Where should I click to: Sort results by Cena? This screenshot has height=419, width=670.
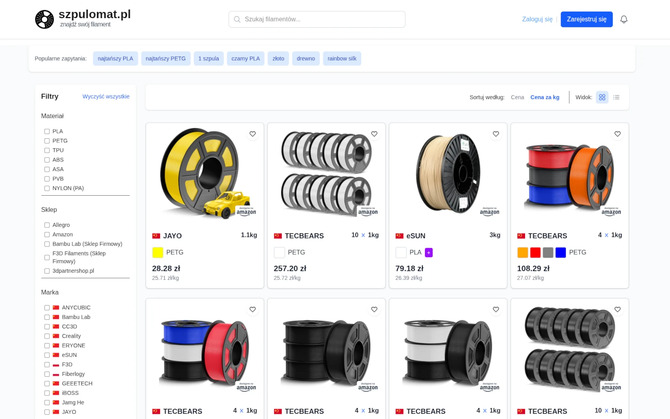(517, 97)
